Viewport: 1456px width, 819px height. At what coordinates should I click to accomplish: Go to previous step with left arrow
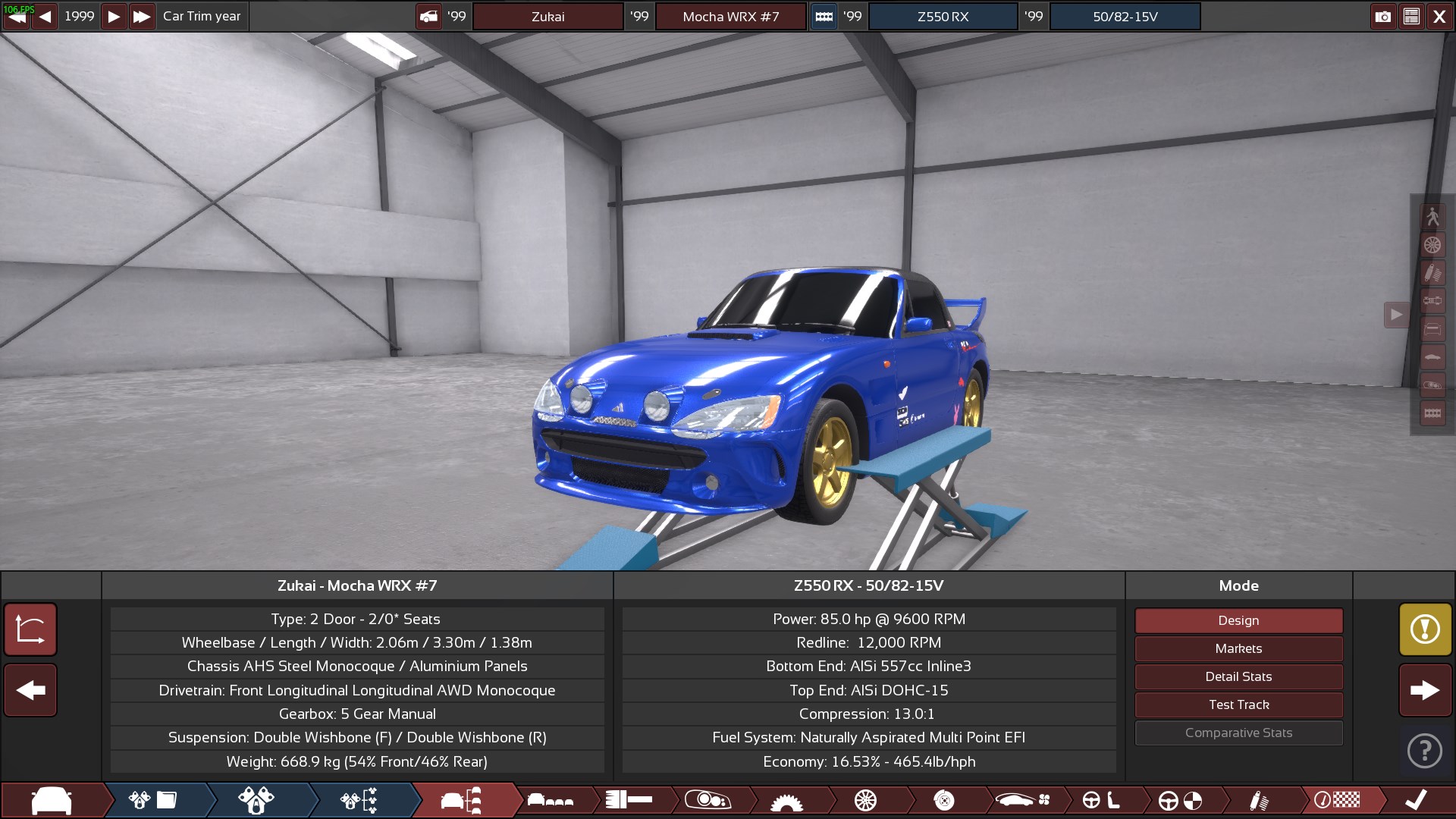(x=30, y=690)
